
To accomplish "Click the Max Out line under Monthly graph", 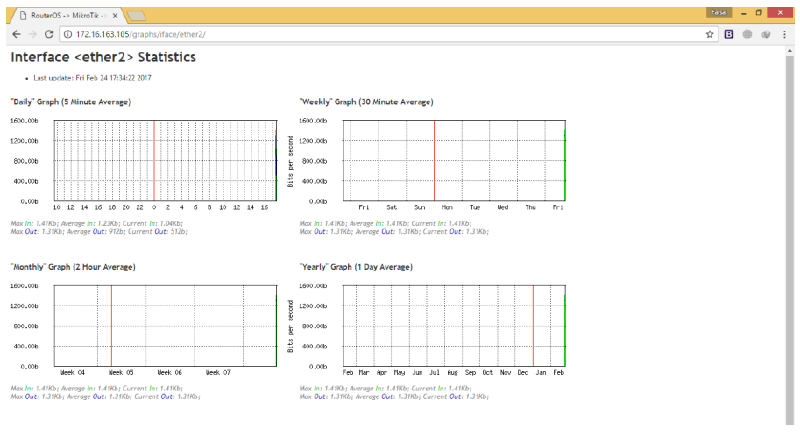I will [105, 397].
